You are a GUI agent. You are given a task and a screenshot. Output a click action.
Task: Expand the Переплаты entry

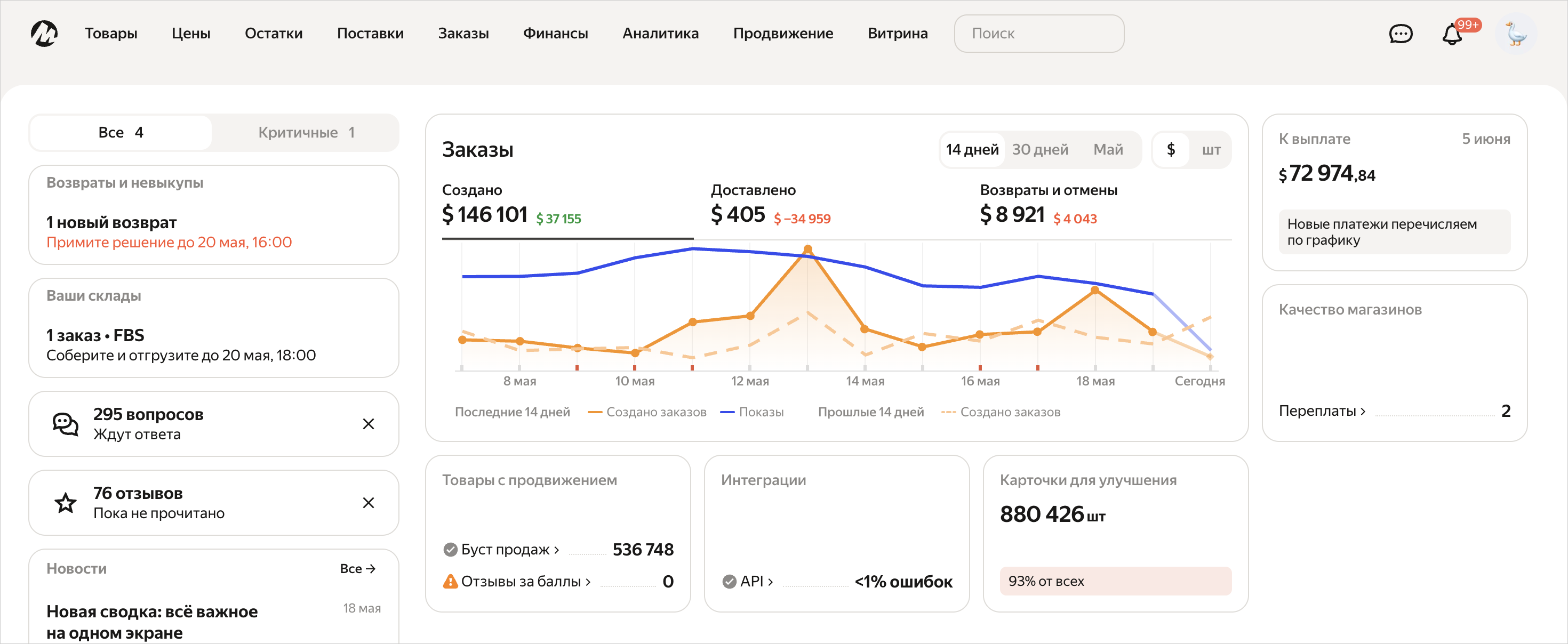[x=1322, y=411]
